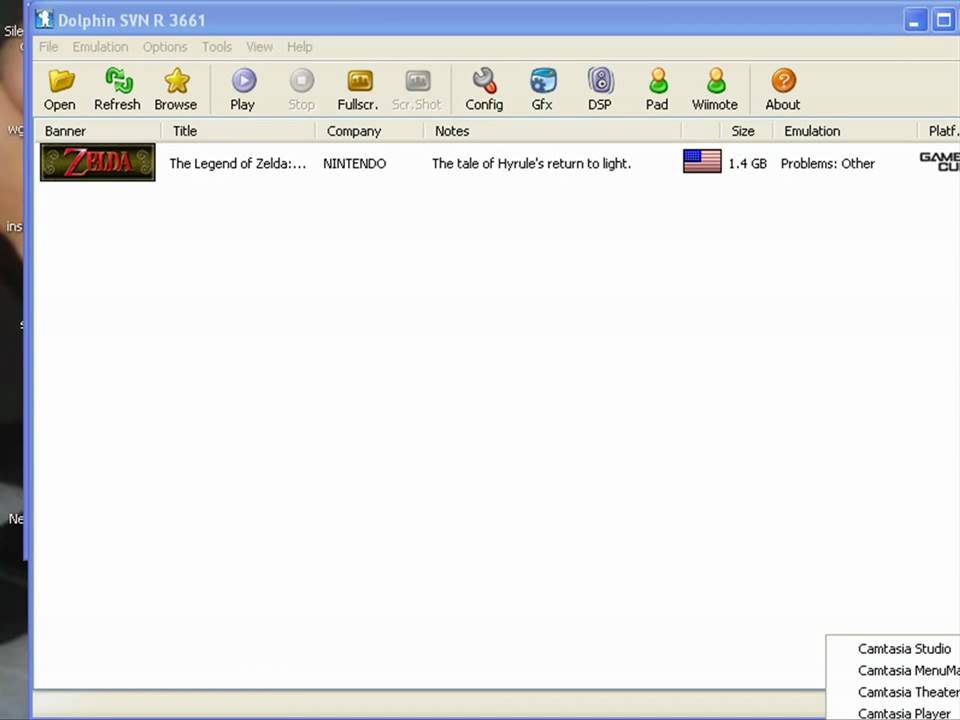Viewport: 960px width, 720px height.
Task: Open Pad controller settings
Action: tap(657, 89)
